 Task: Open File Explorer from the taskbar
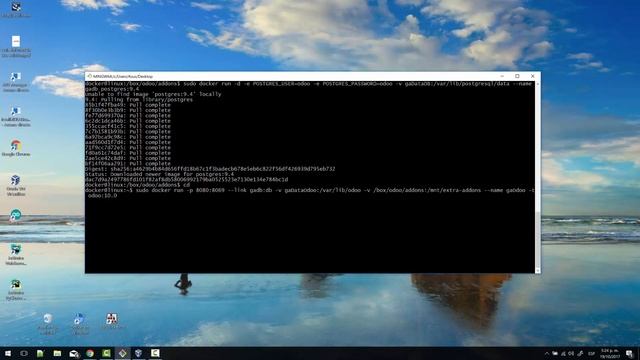pos(57,353)
